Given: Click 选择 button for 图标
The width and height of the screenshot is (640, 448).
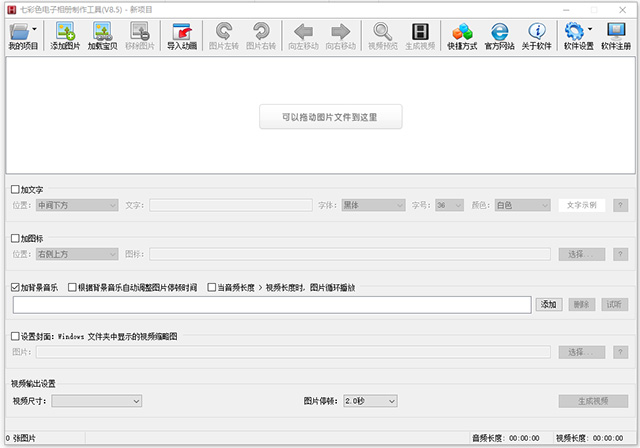Looking at the screenshot, I should pyautogui.click(x=582, y=254).
